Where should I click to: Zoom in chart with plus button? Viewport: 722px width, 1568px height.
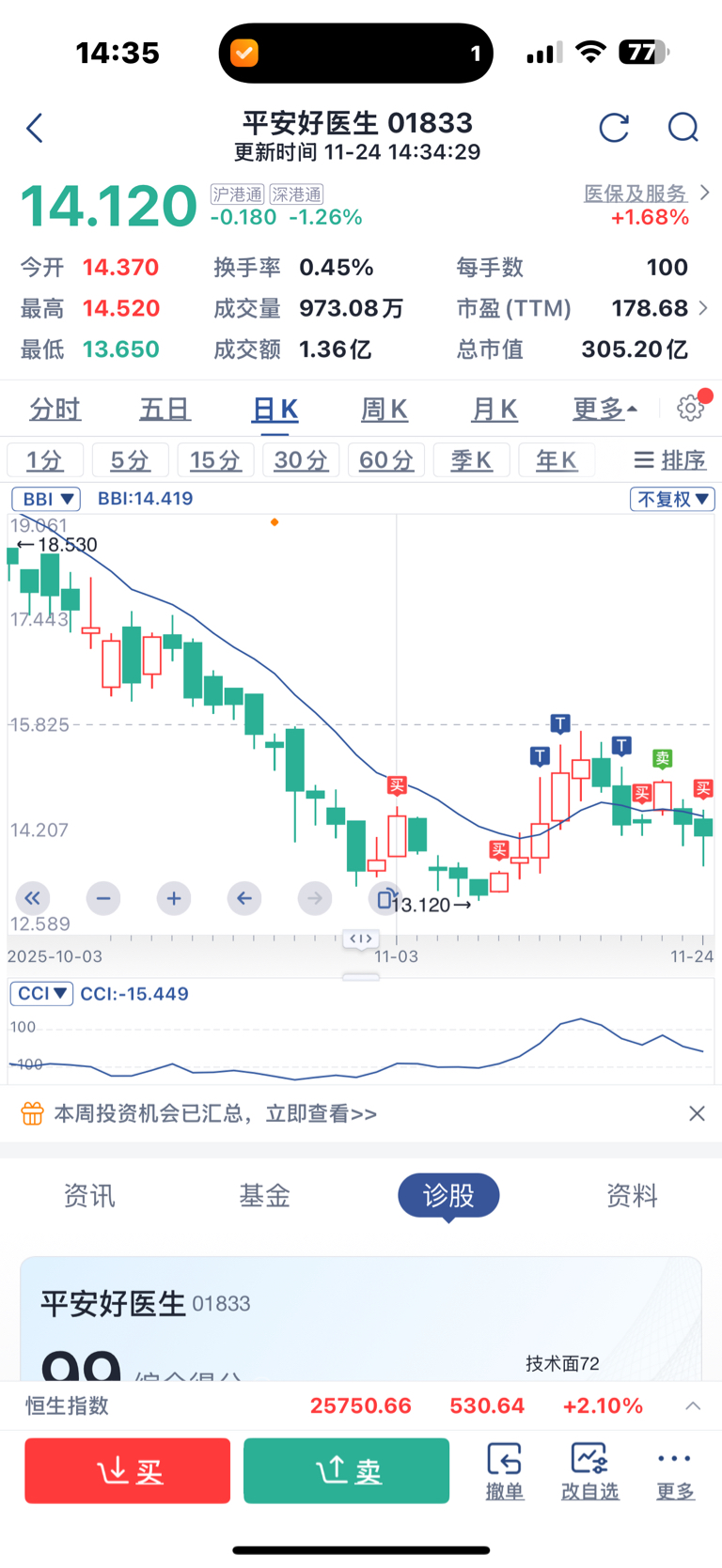pos(174,898)
